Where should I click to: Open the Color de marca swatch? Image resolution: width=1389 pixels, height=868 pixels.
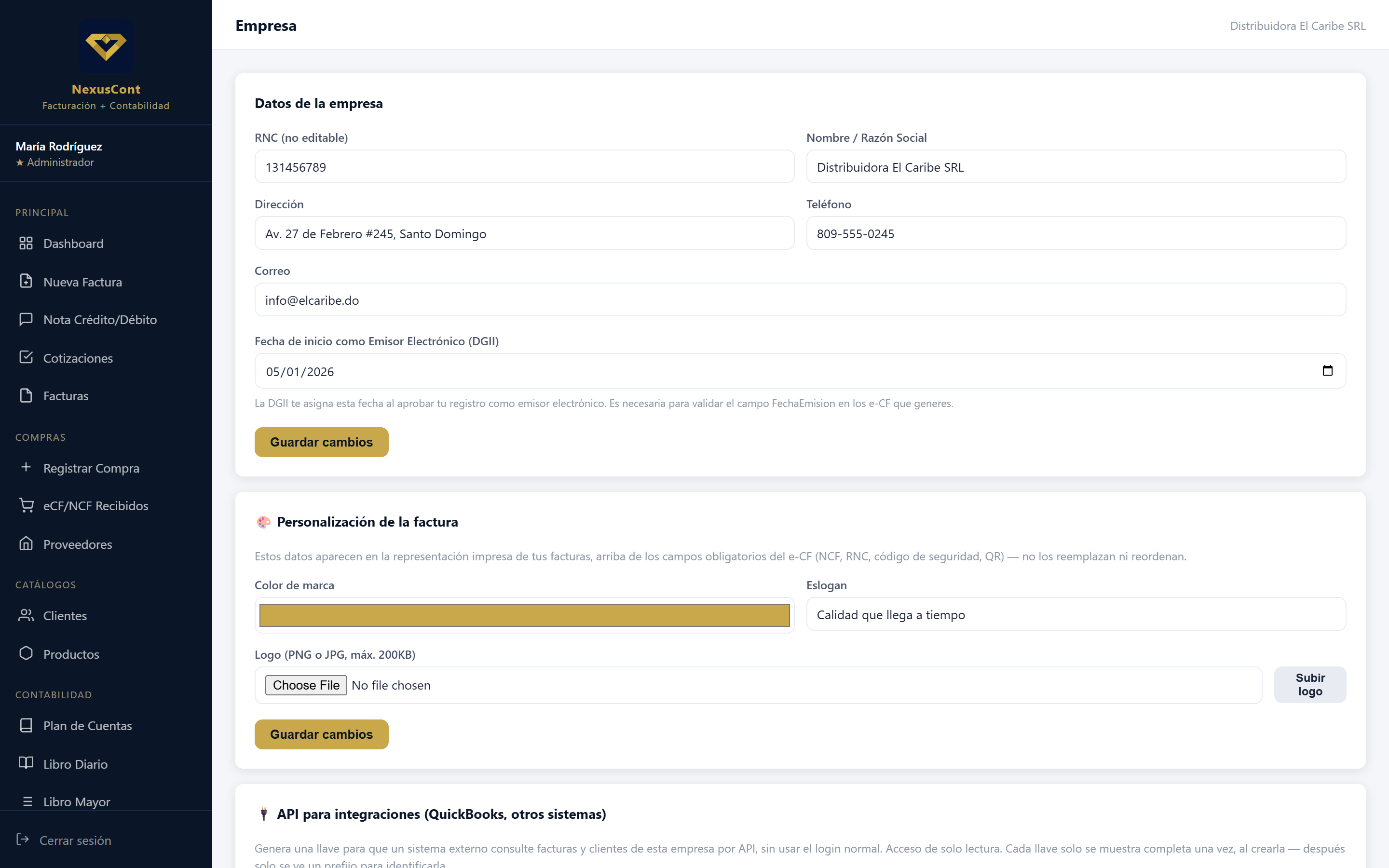pos(524,615)
